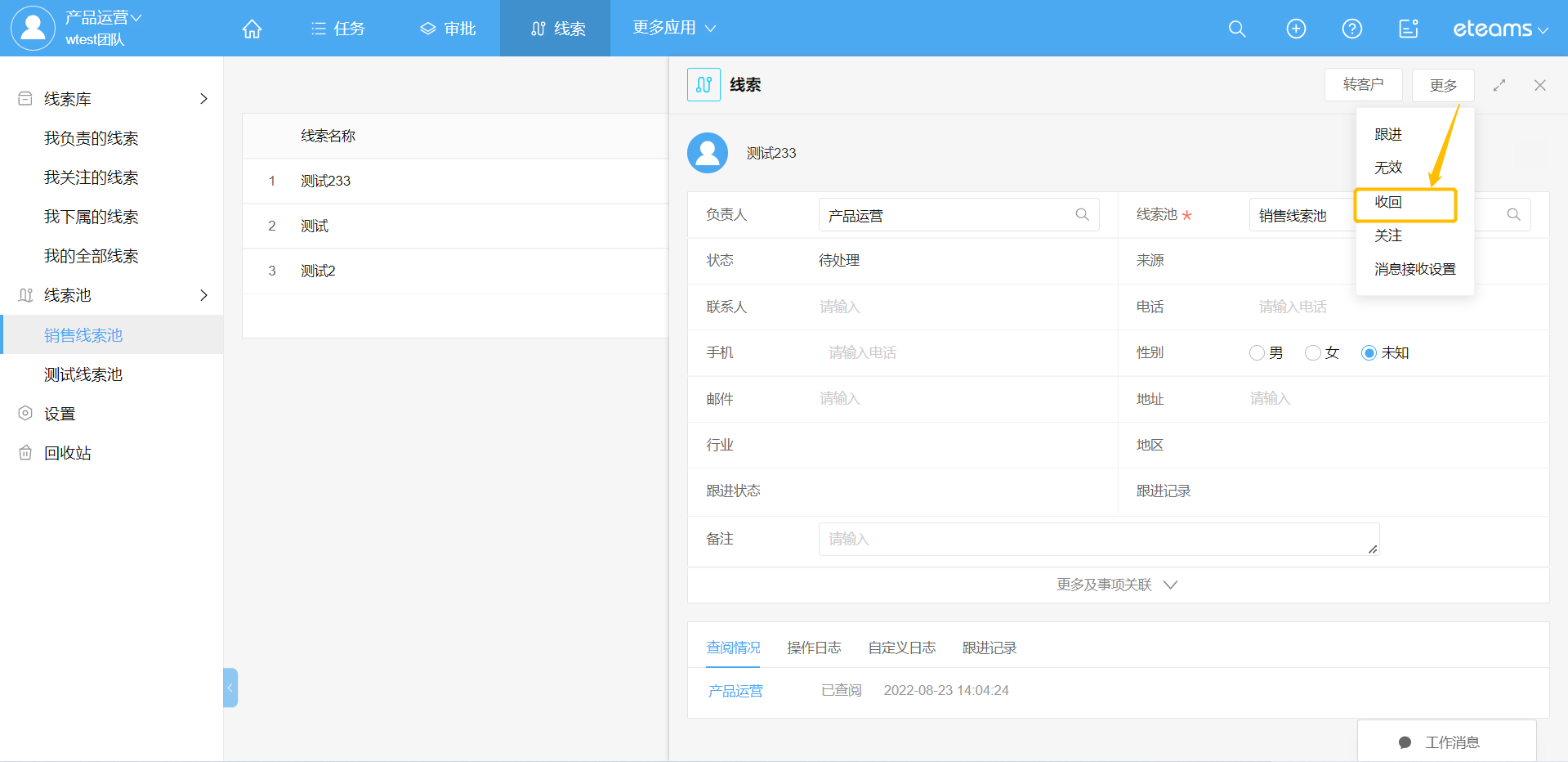Open 我关注的线索 in sidebar

pyautogui.click(x=92, y=177)
